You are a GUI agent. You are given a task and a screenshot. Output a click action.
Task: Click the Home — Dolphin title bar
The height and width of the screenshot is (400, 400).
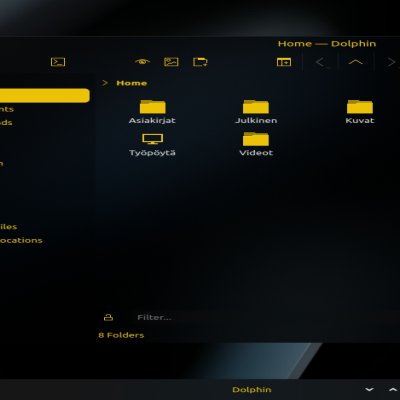pos(327,44)
